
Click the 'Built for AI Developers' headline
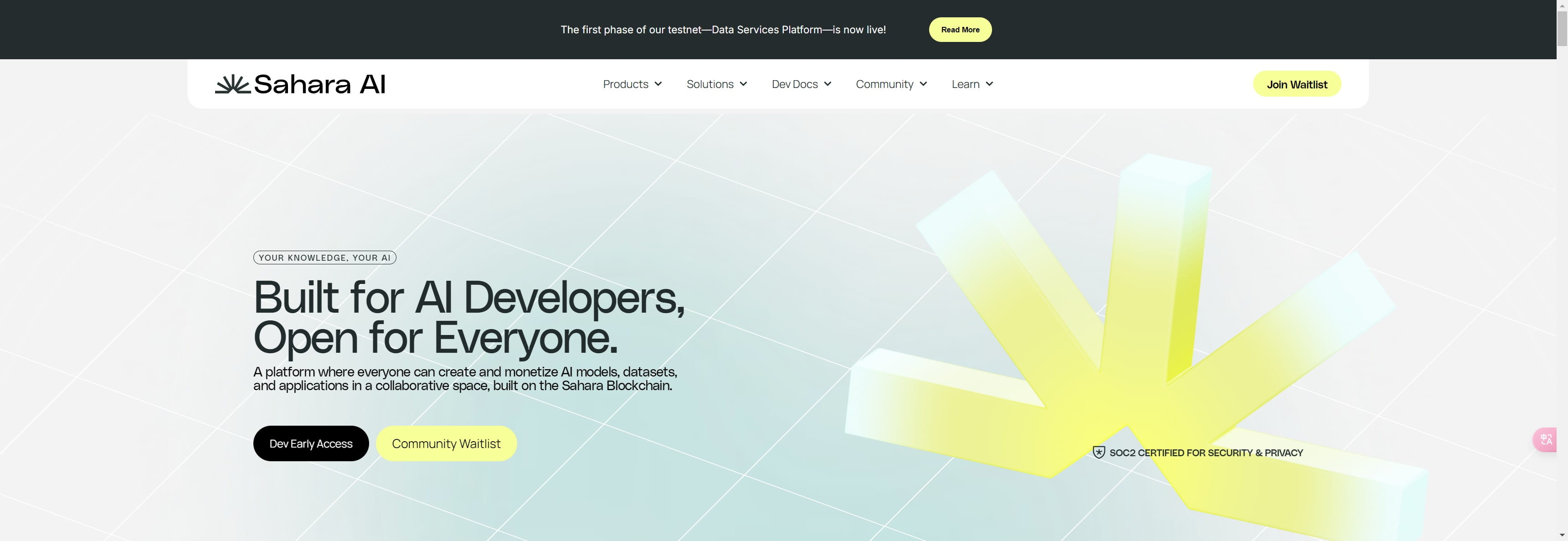click(x=469, y=297)
